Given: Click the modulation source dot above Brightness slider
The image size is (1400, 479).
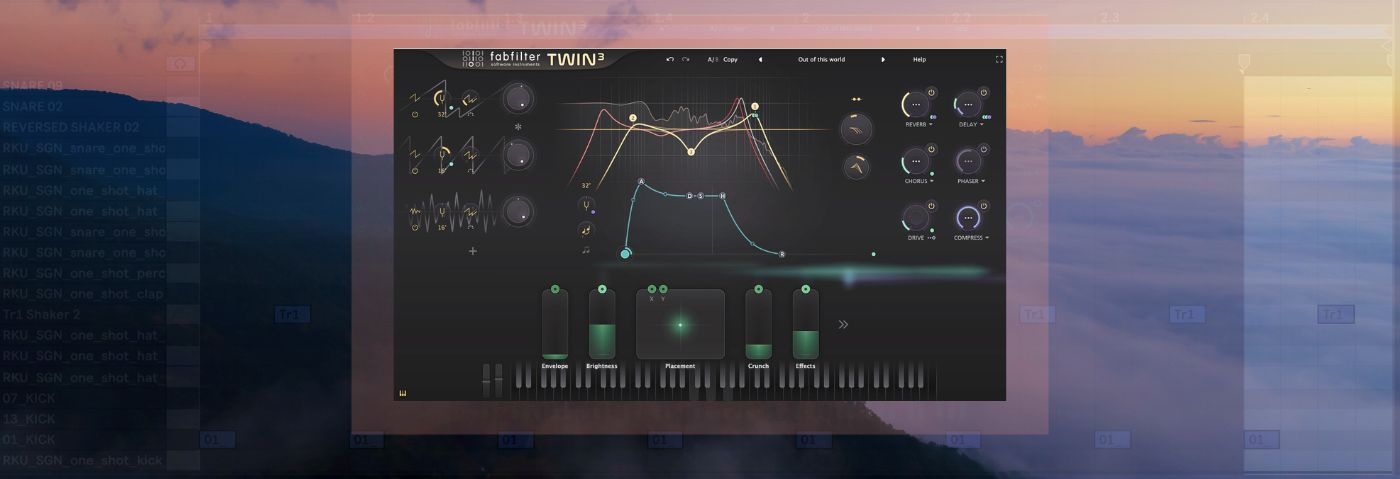Looking at the screenshot, I should 602,289.
